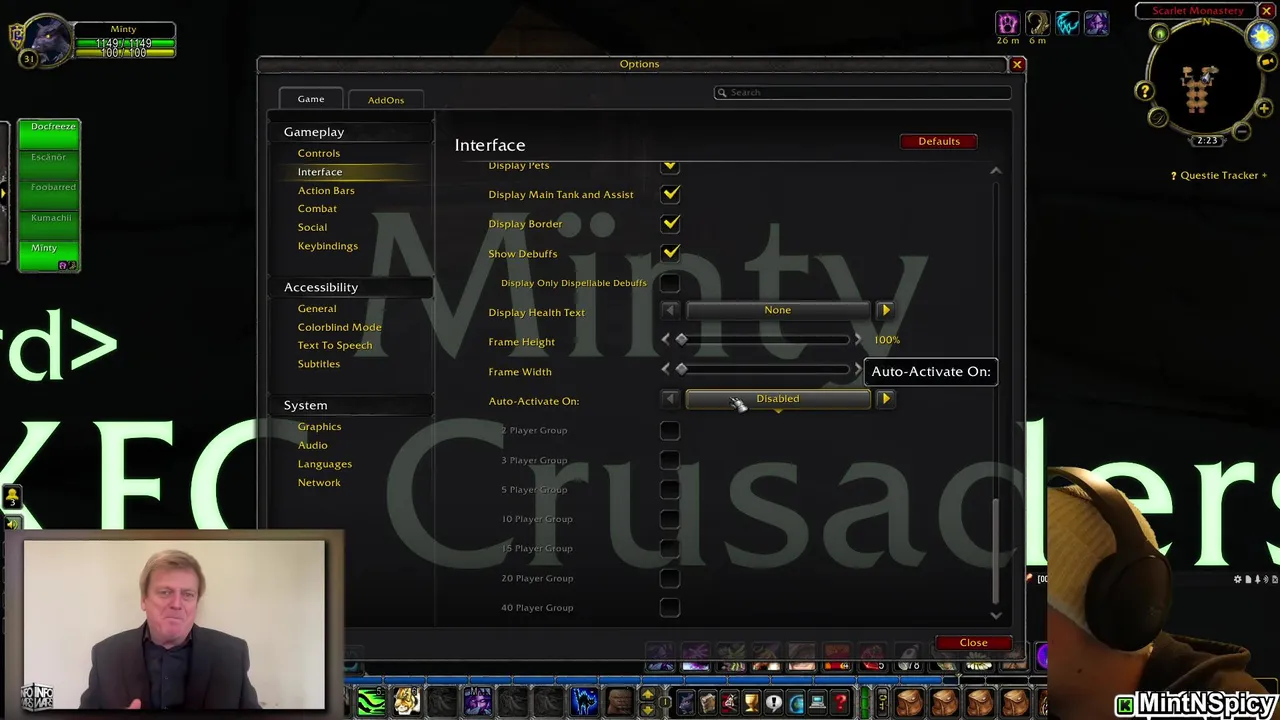Use the green striped ability on action bar
1280x720 pixels.
click(x=371, y=702)
